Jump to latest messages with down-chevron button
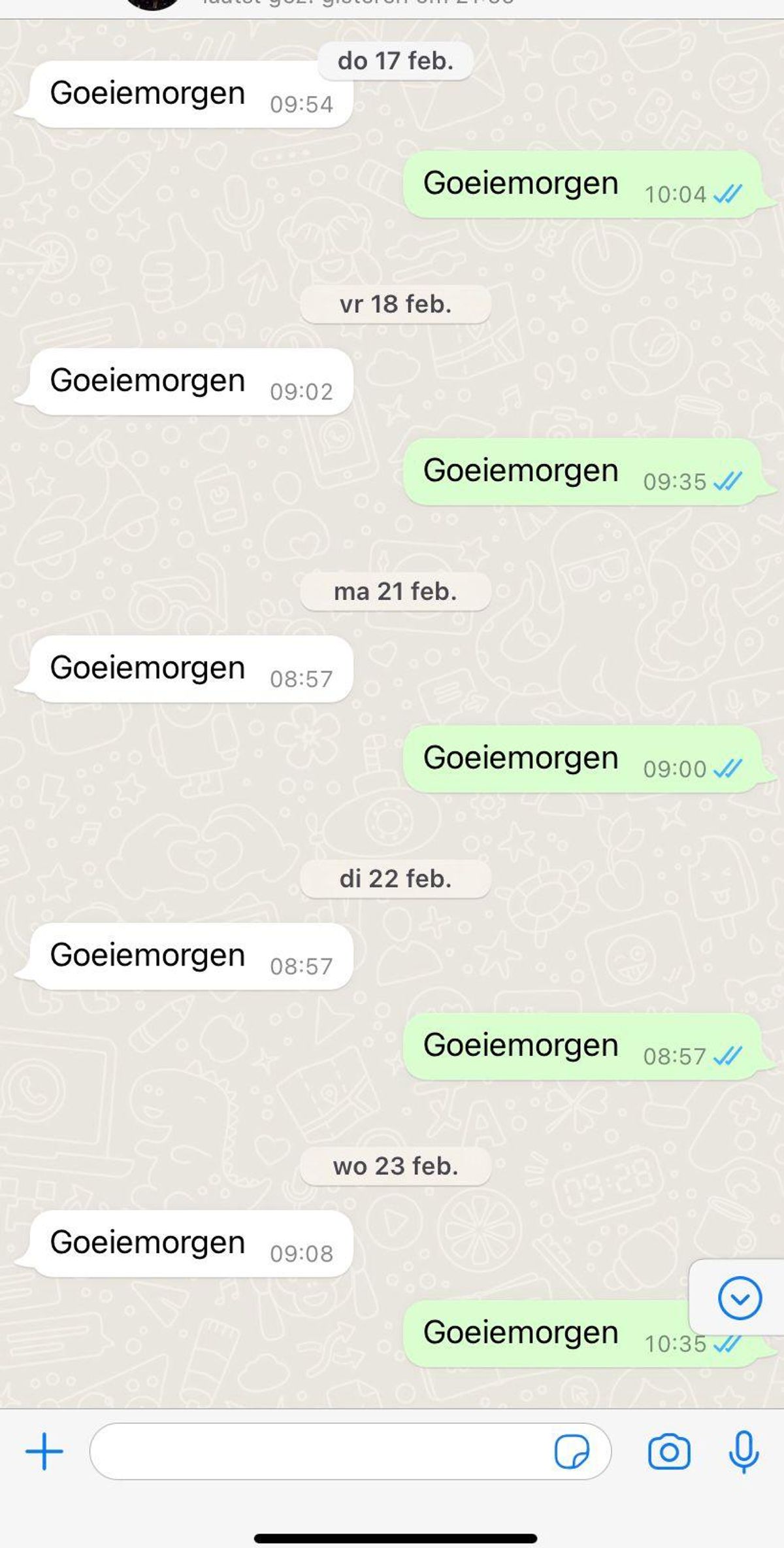This screenshot has height=1548, width=784. point(740,1298)
